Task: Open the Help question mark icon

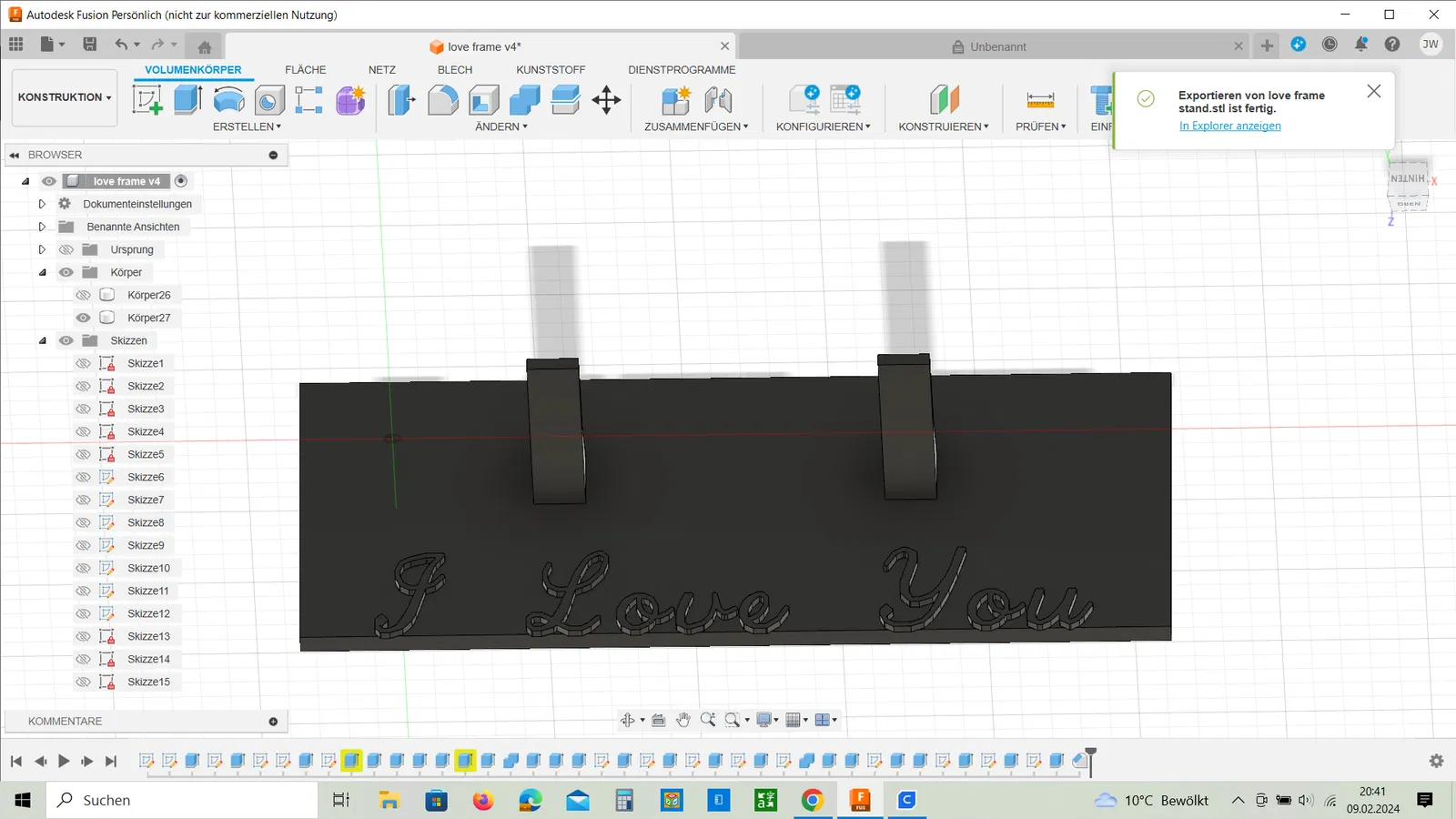Action: (x=1392, y=44)
